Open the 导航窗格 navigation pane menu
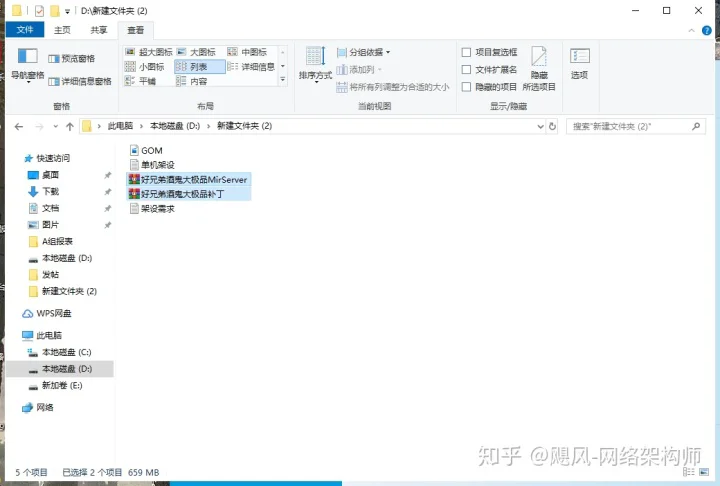The height and width of the screenshot is (486, 720). tap(27, 63)
